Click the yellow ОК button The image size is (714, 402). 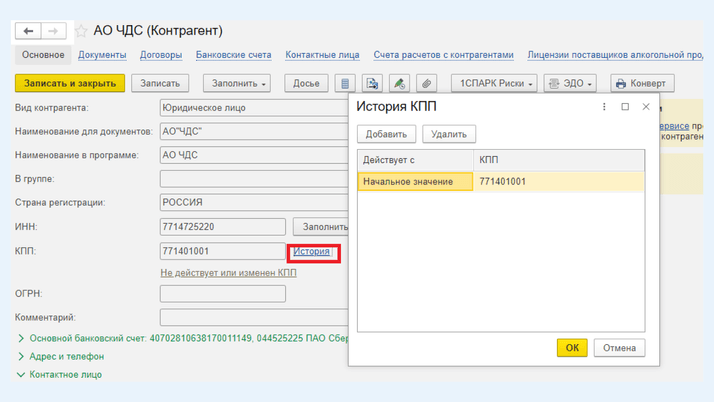[x=572, y=348]
